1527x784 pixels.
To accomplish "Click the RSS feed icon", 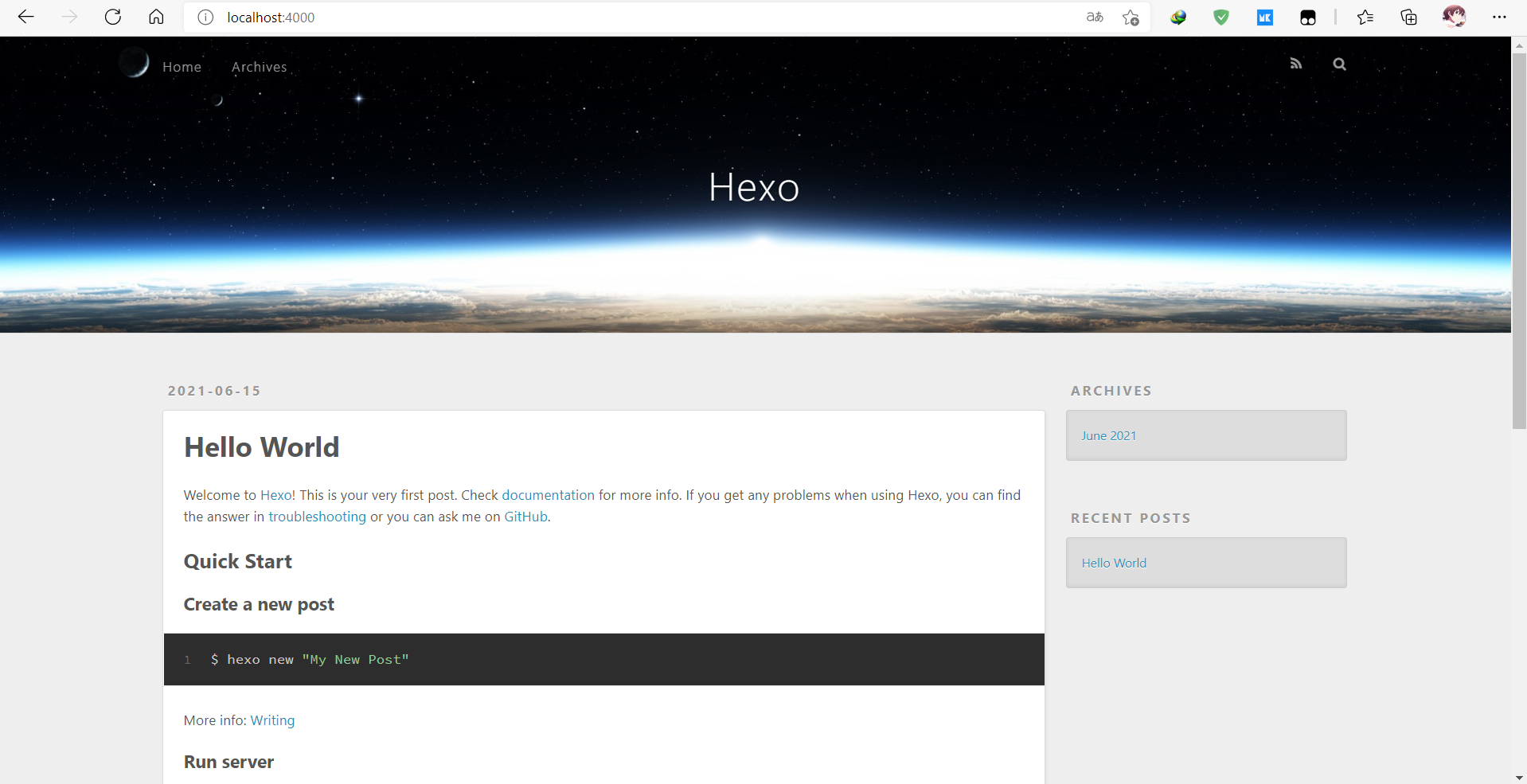I will pos(1295,64).
